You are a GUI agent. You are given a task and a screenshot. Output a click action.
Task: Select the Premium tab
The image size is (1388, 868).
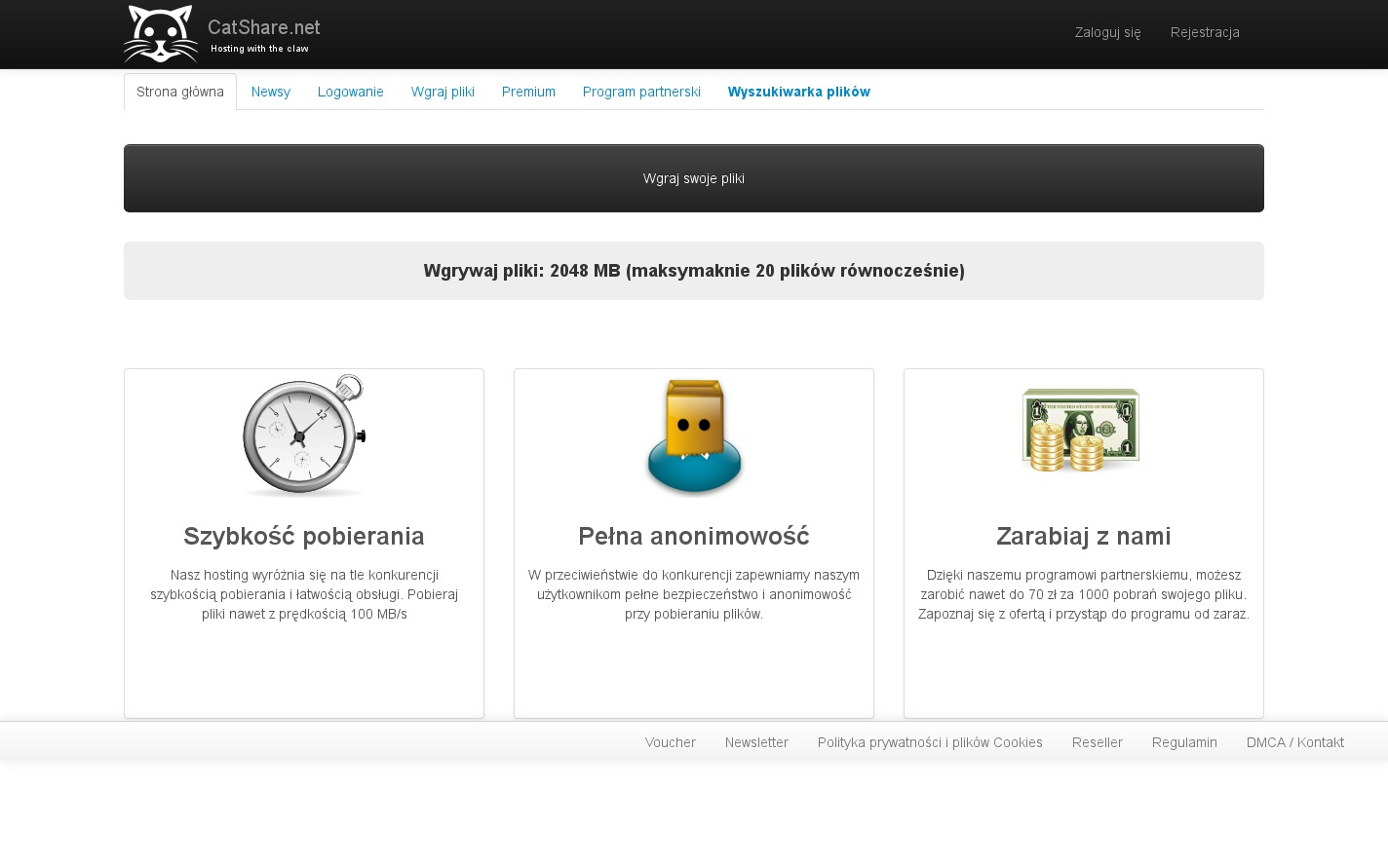[528, 92]
